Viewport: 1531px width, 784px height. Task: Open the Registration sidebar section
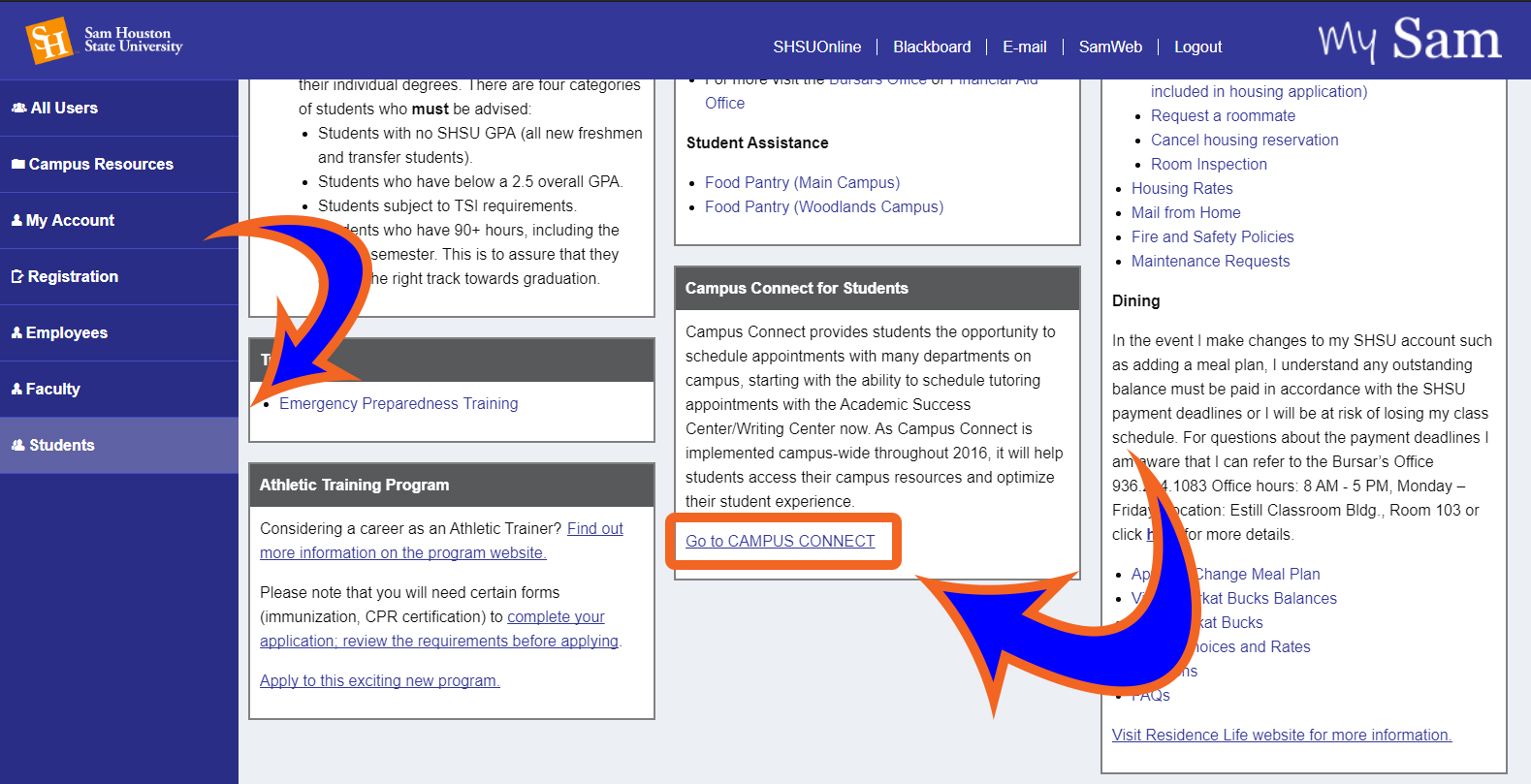coord(119,276)
